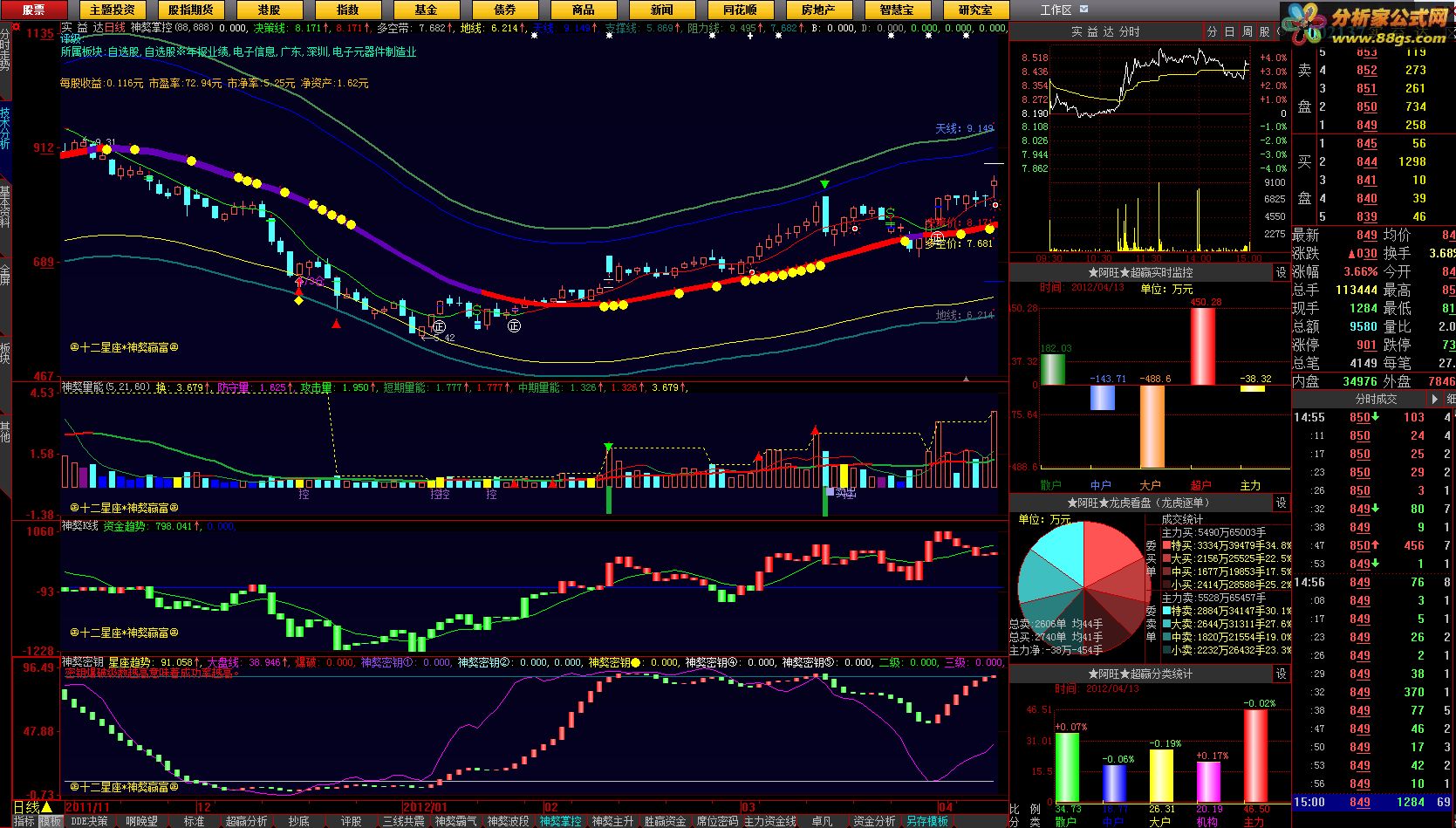Click the 分时成交 tab header

click(1375, 399)
